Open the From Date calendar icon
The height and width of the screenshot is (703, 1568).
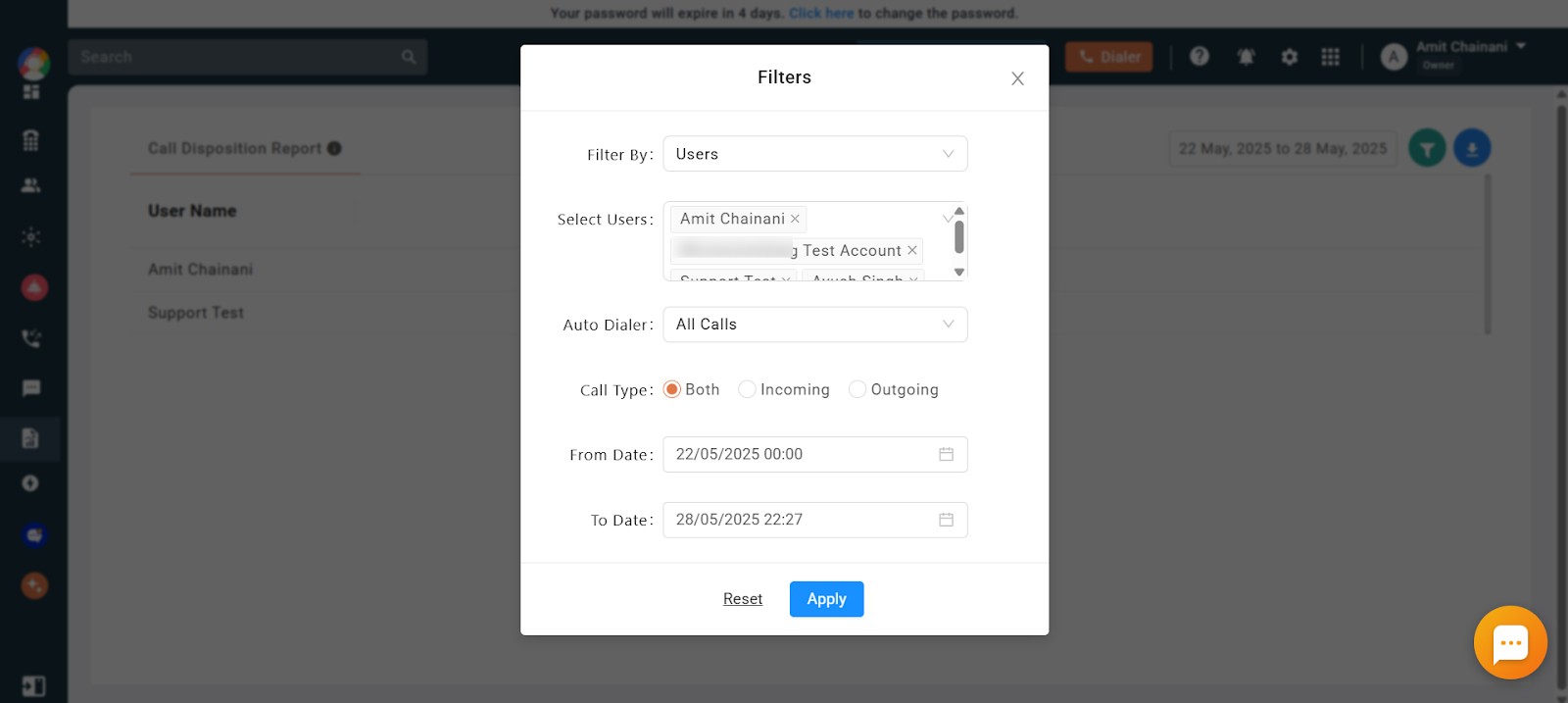tap(946, 454)
